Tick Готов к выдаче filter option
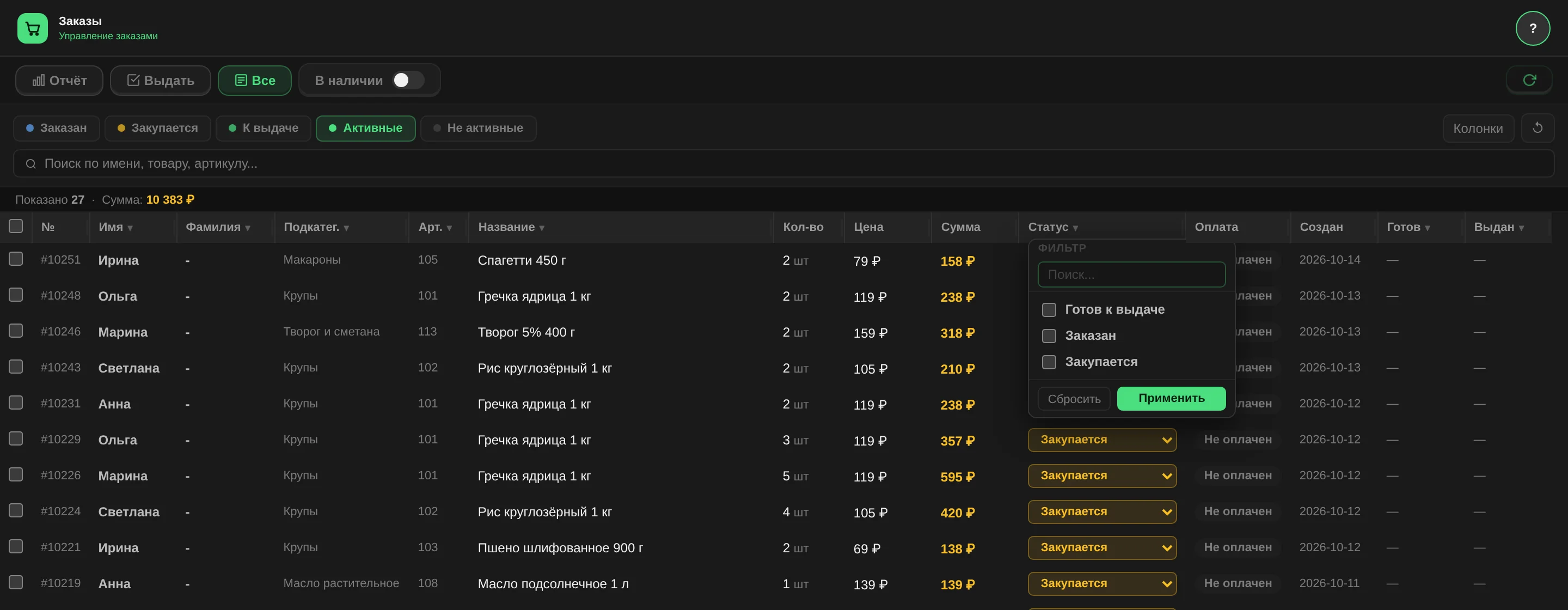The width and height of the screenshot is (1568, 610). pyautogui.click(x=1049, y=310)
